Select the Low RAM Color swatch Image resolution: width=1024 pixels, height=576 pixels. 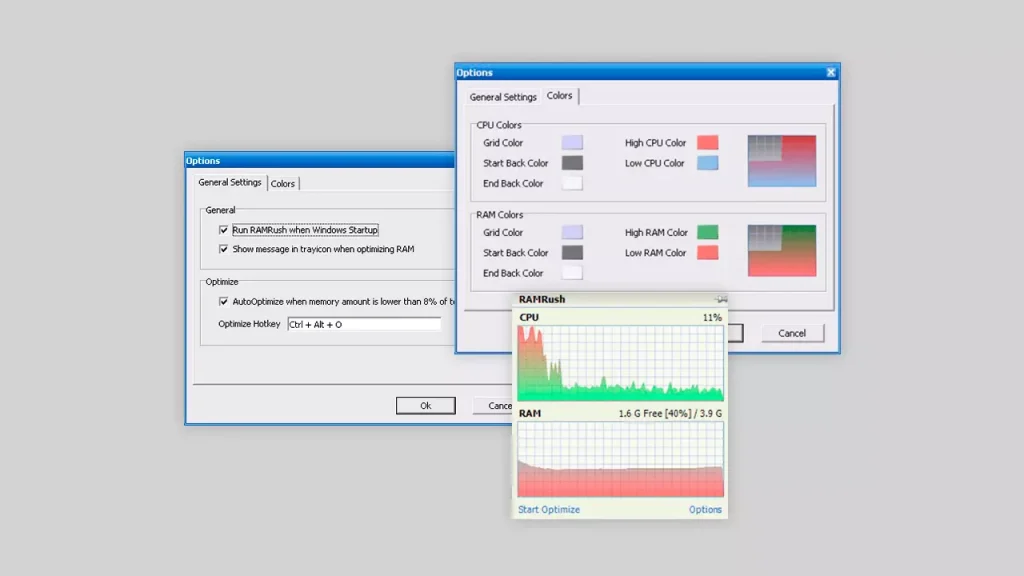tap(707, 253)
